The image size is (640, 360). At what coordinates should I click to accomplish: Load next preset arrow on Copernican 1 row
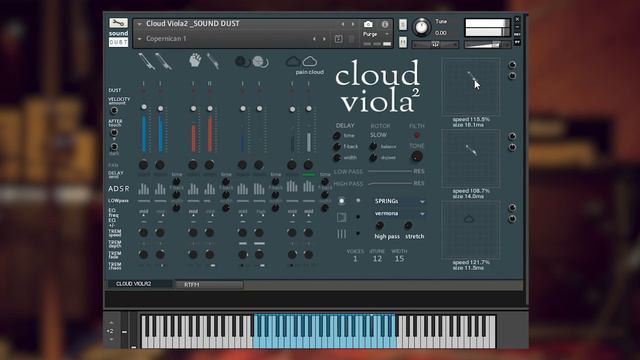tap(324, 39)
